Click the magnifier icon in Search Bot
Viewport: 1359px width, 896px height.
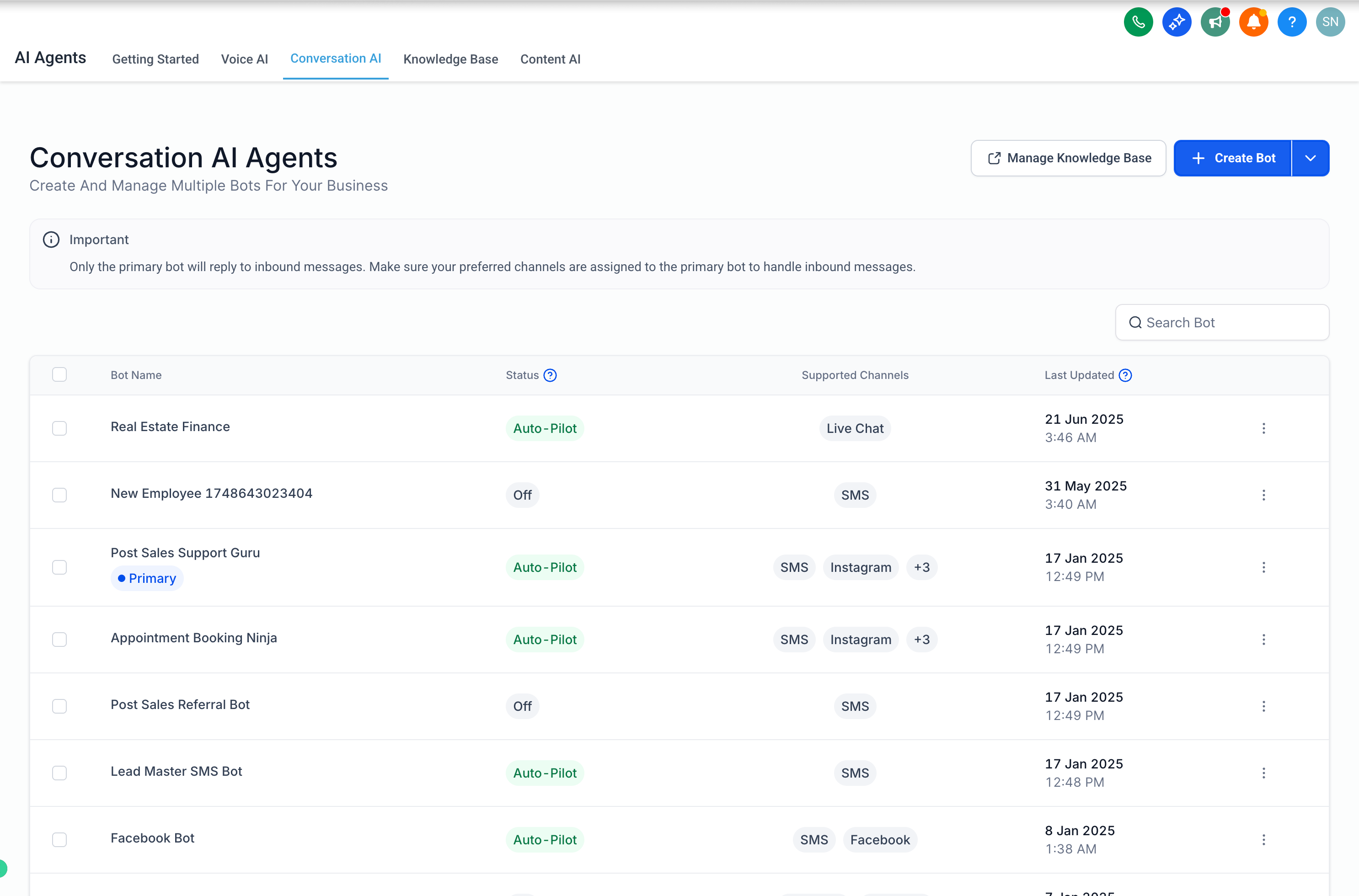pyautogui.click(x=1135, y=323)
